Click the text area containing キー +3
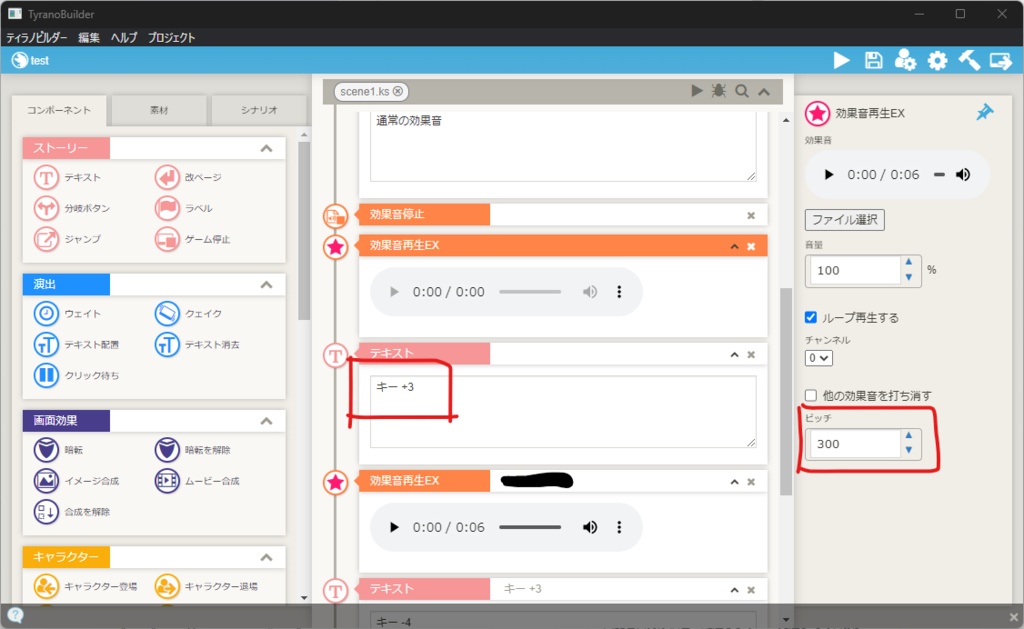Viewport: 1024px width, 629px height. pyautogui.click(x=563, y=411)
